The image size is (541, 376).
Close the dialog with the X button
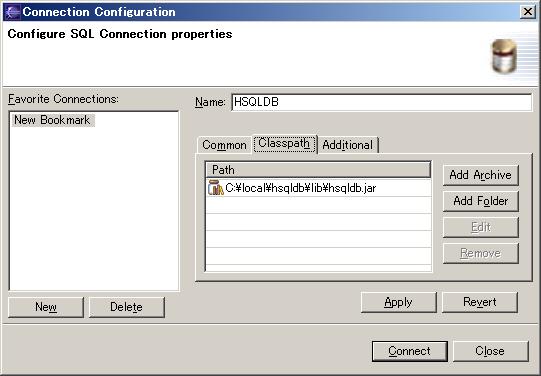coord(528,12)
